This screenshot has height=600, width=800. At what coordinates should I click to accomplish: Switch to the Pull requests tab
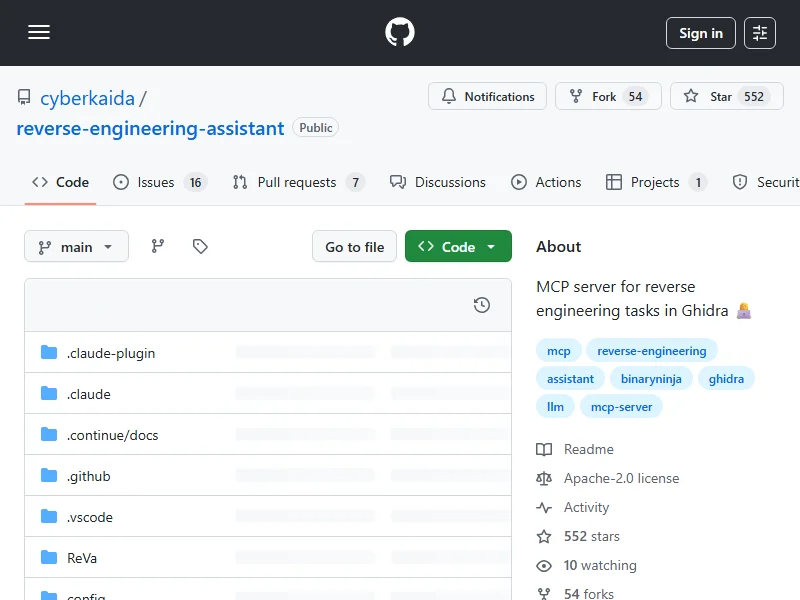(x=296, y=182)
